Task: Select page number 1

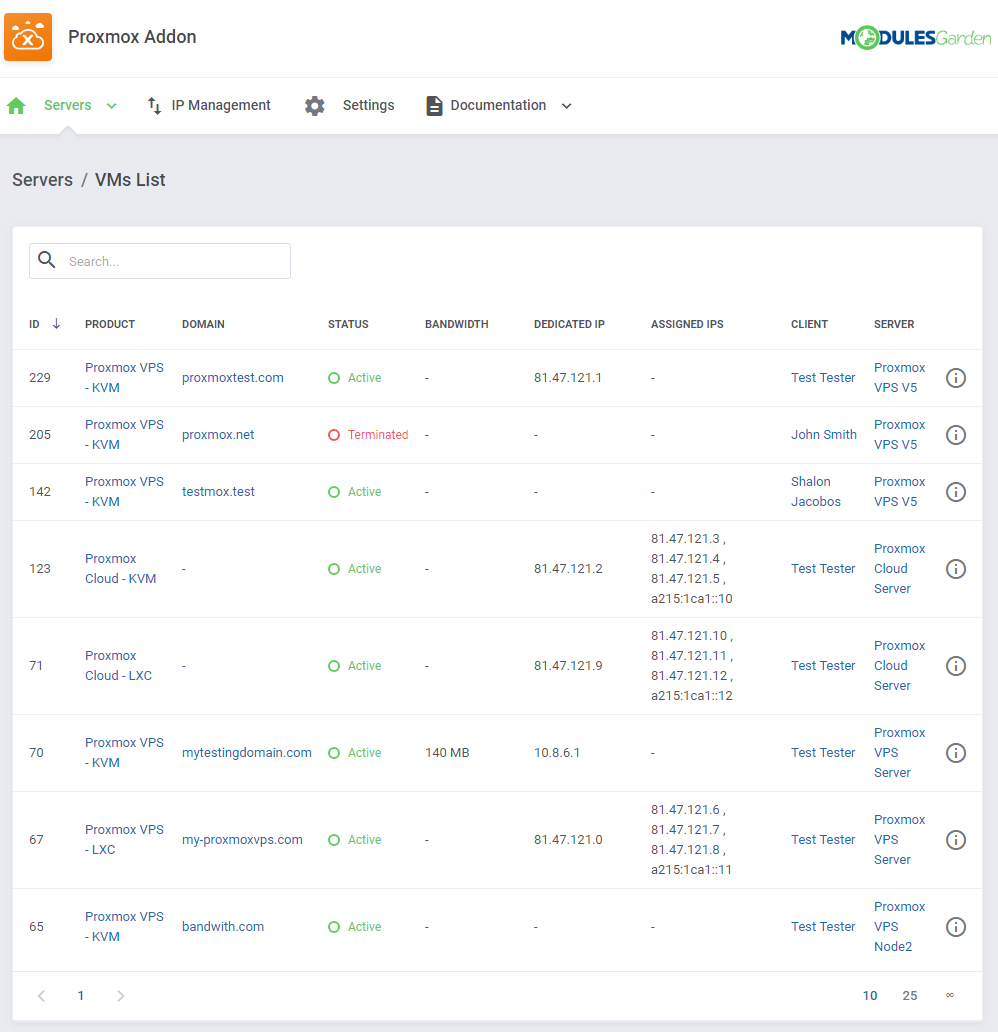Action: coord(81,996)
